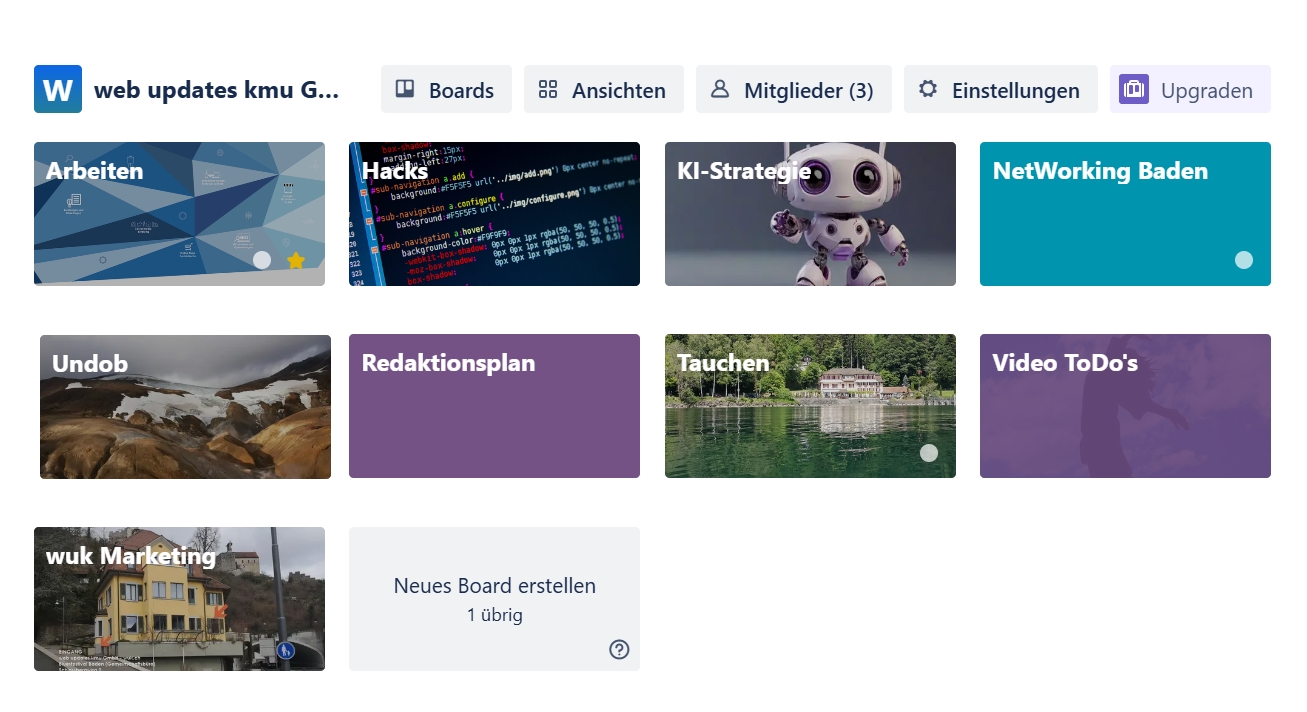Click the person icon next to Mitglieder
The width and height of the screenshot is (1307, 712).
[719, 89]
